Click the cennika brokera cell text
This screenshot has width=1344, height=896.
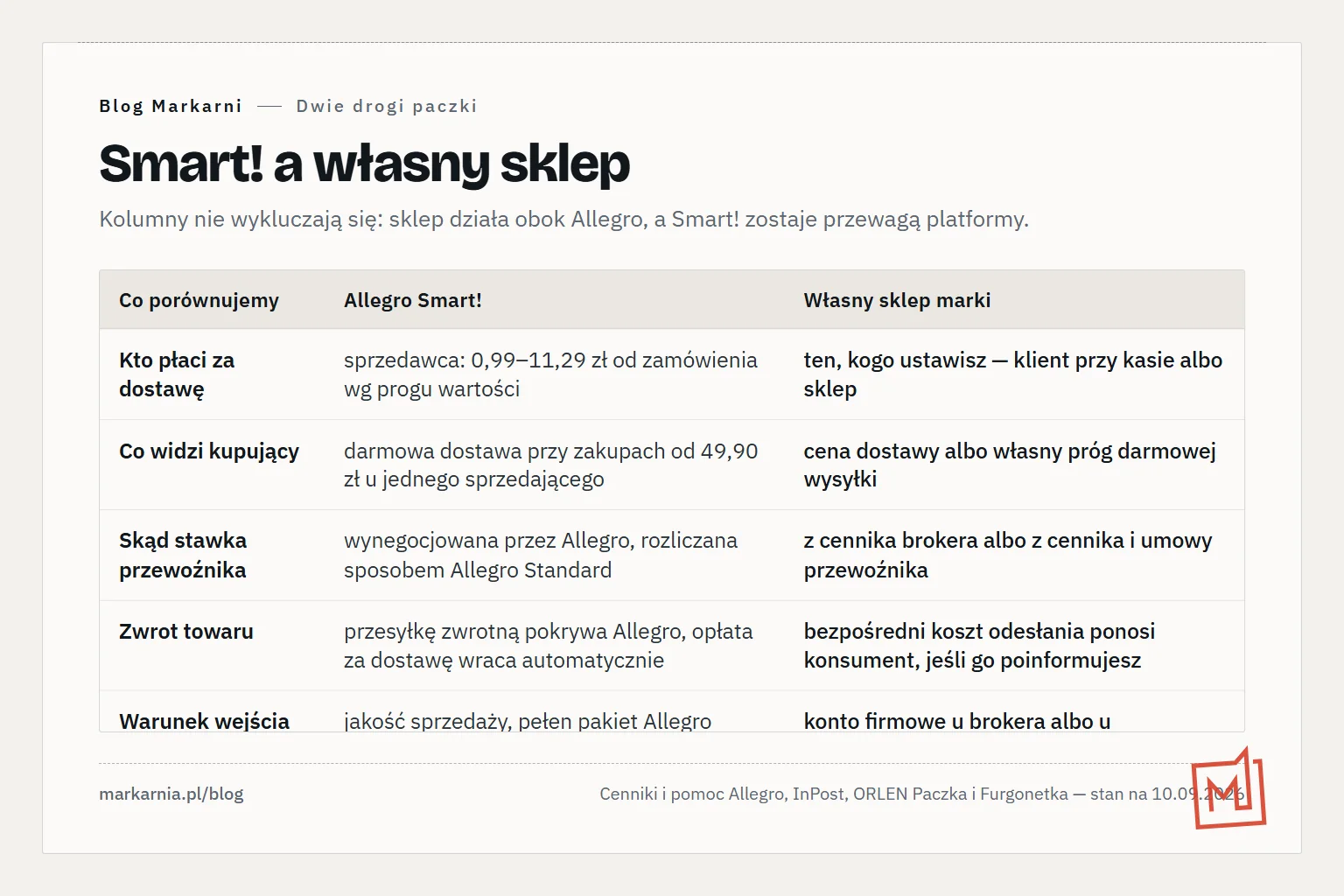(x=1008, y=555)
